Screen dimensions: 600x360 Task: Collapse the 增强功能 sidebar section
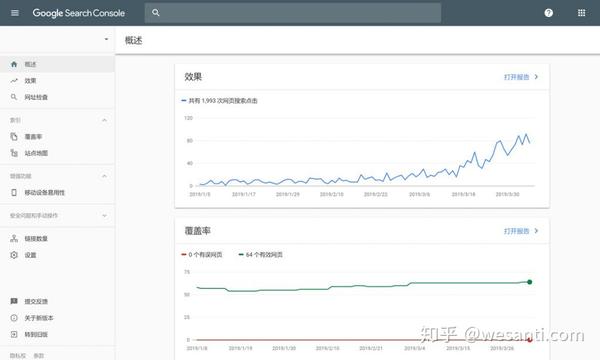(104, 176)
